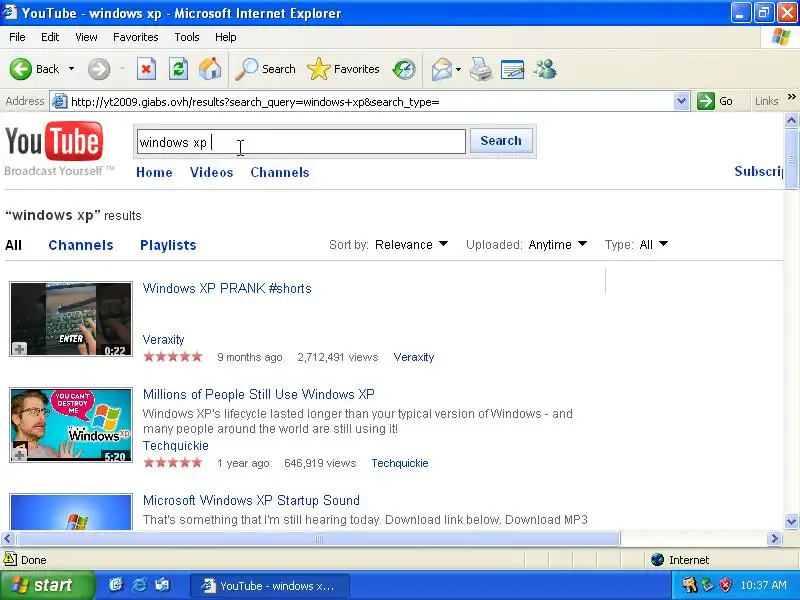Image resolution: width=800 pixels, height=600 pixels.
Task: Click the horizontal scrollbar right arrow
Action: [x=774, y=538]
